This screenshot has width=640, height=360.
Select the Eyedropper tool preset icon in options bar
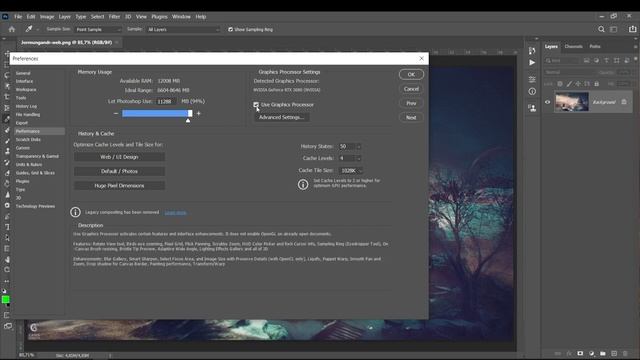tap(29, 29)
